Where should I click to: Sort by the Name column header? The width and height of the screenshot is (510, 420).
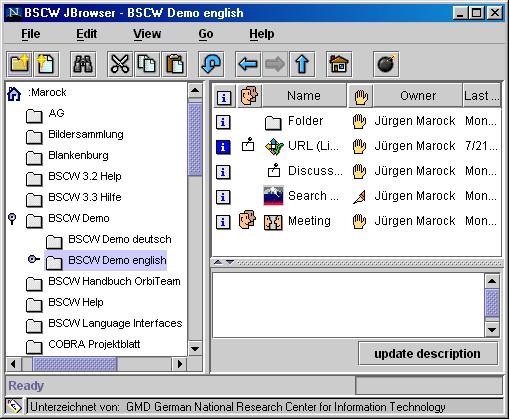pyautogui.click(x=304, y=96)
